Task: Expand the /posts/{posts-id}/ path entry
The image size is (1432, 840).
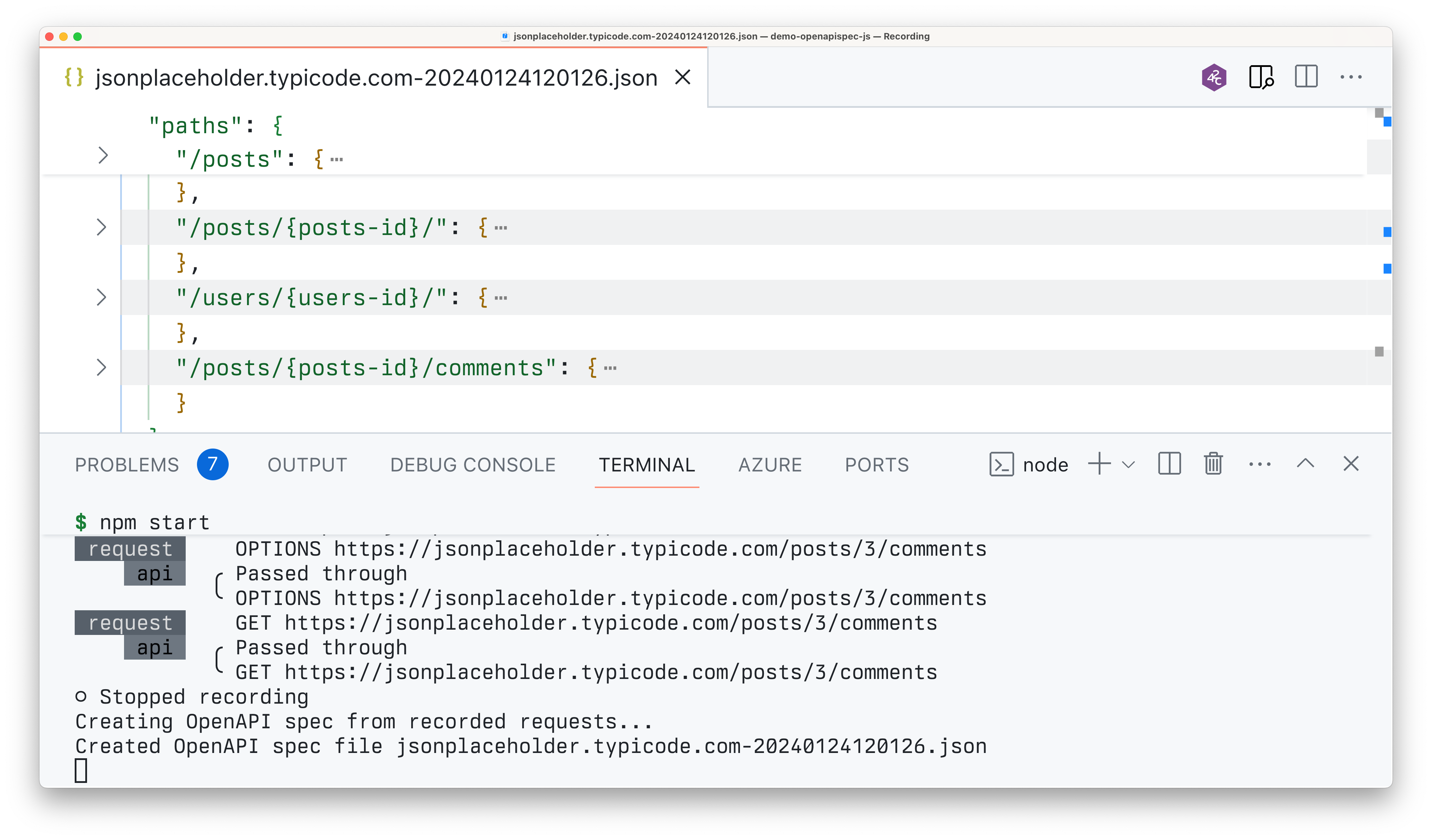Action: click(x=102, y=227)
